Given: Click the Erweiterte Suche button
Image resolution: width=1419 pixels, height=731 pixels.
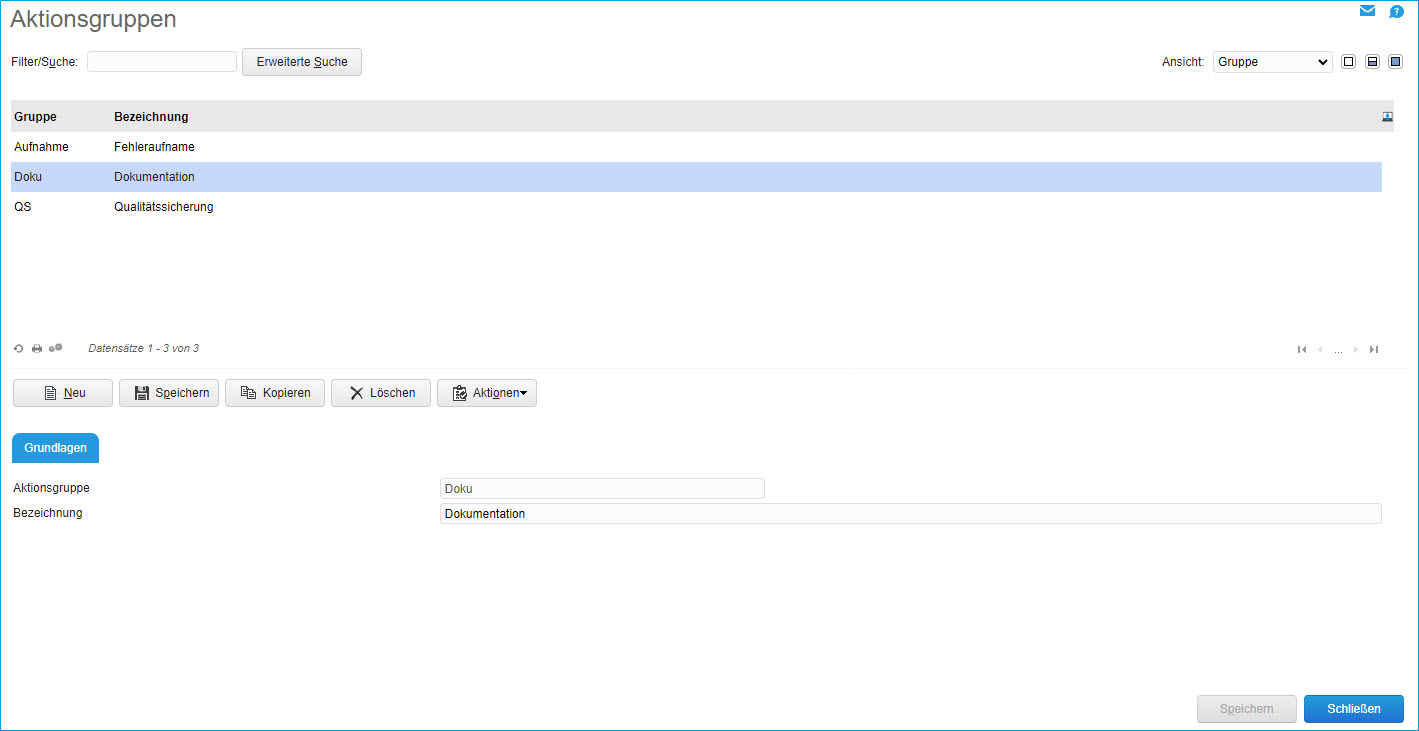Looking at the screenshot, I should pos(302,62).
